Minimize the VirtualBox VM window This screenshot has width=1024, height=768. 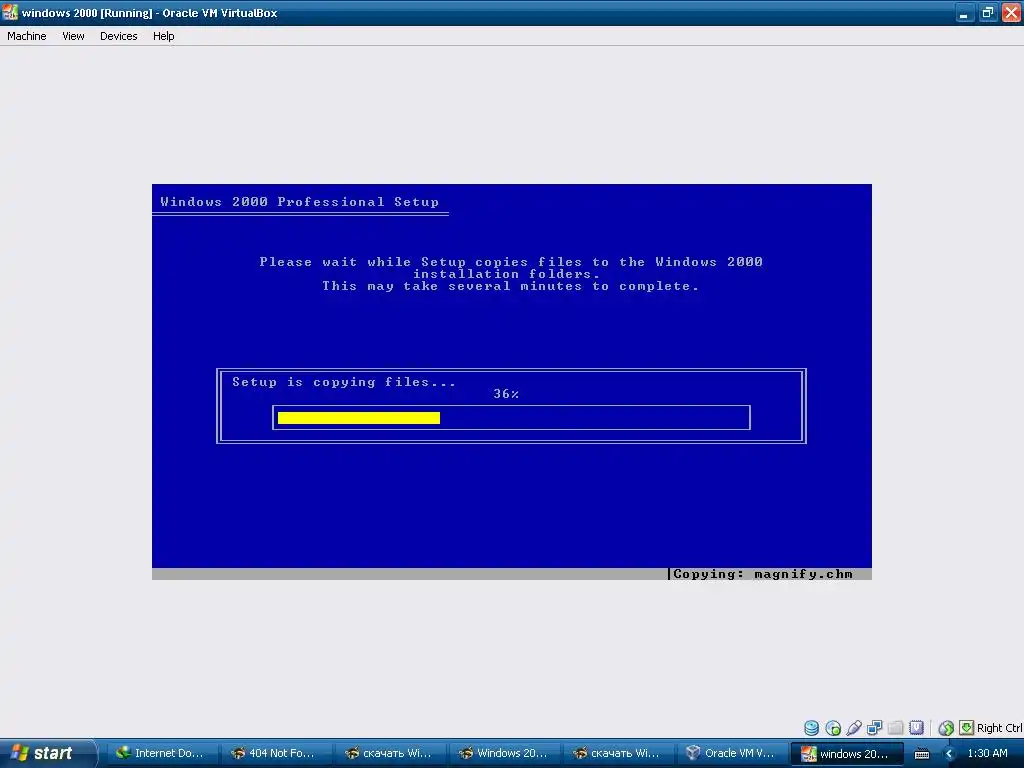pos(964,12)
